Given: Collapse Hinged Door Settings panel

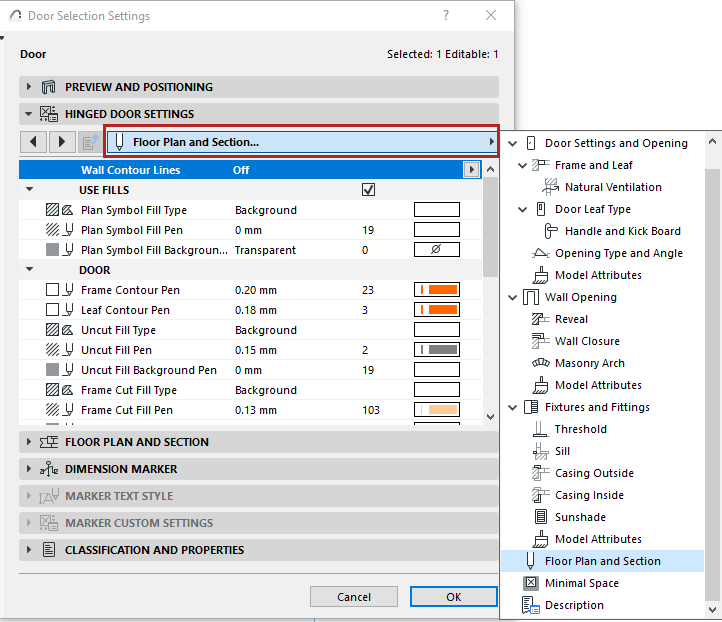Looking at the screenshot, I should (29, 114).
